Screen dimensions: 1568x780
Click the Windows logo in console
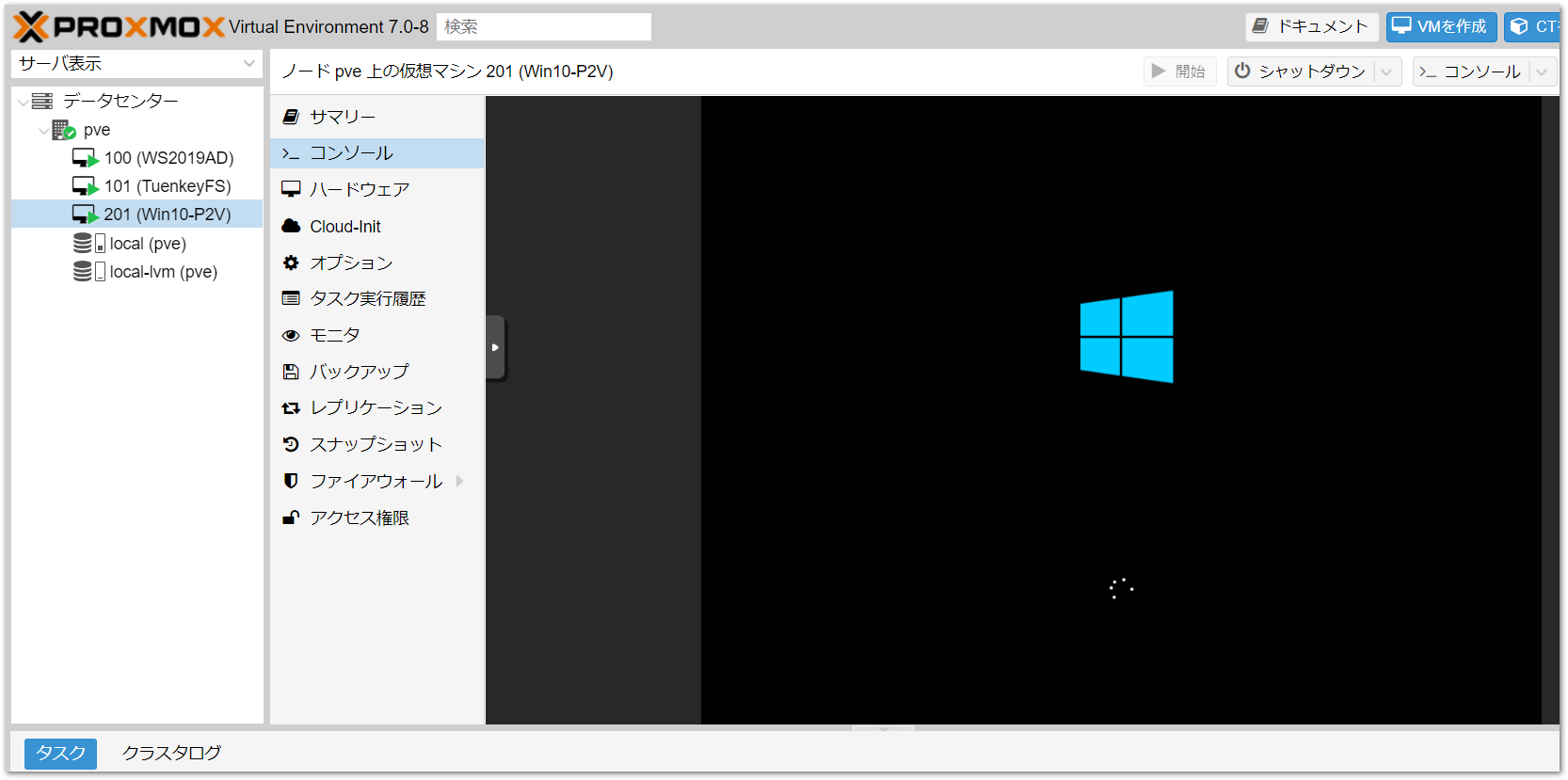coord(1127,337)
